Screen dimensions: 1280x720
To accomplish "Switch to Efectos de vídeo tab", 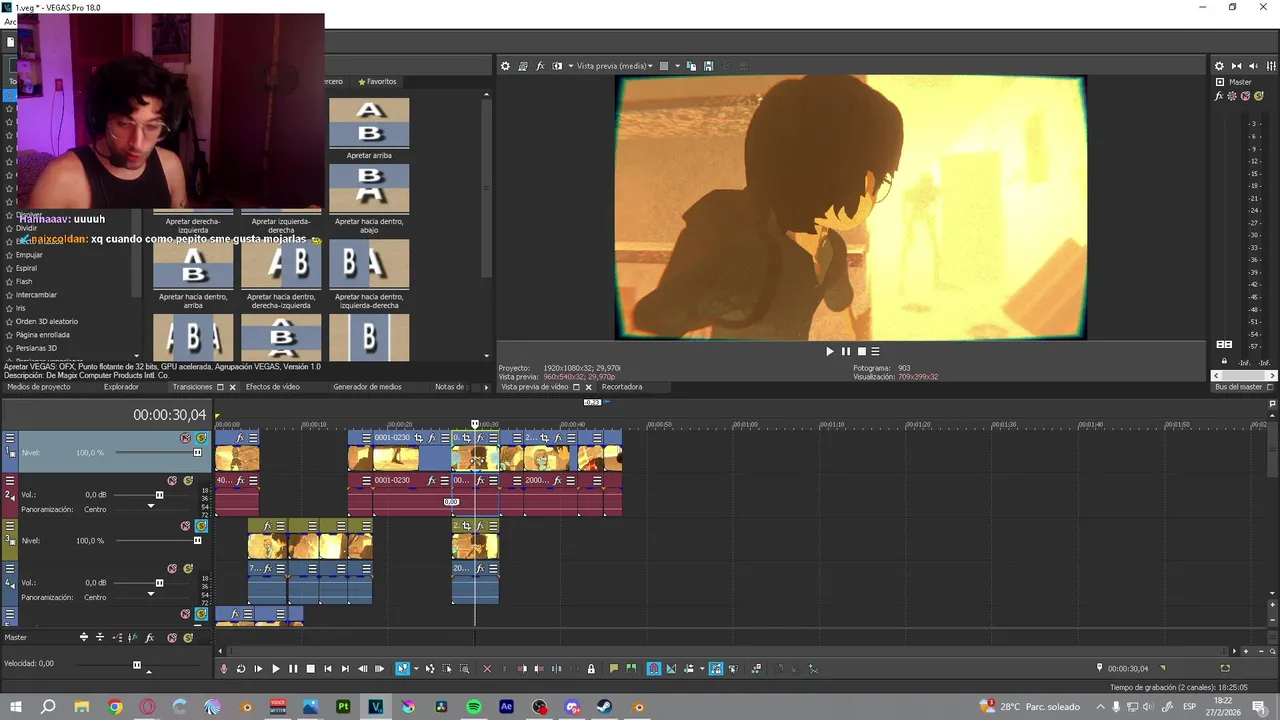I will coord(272,387).
